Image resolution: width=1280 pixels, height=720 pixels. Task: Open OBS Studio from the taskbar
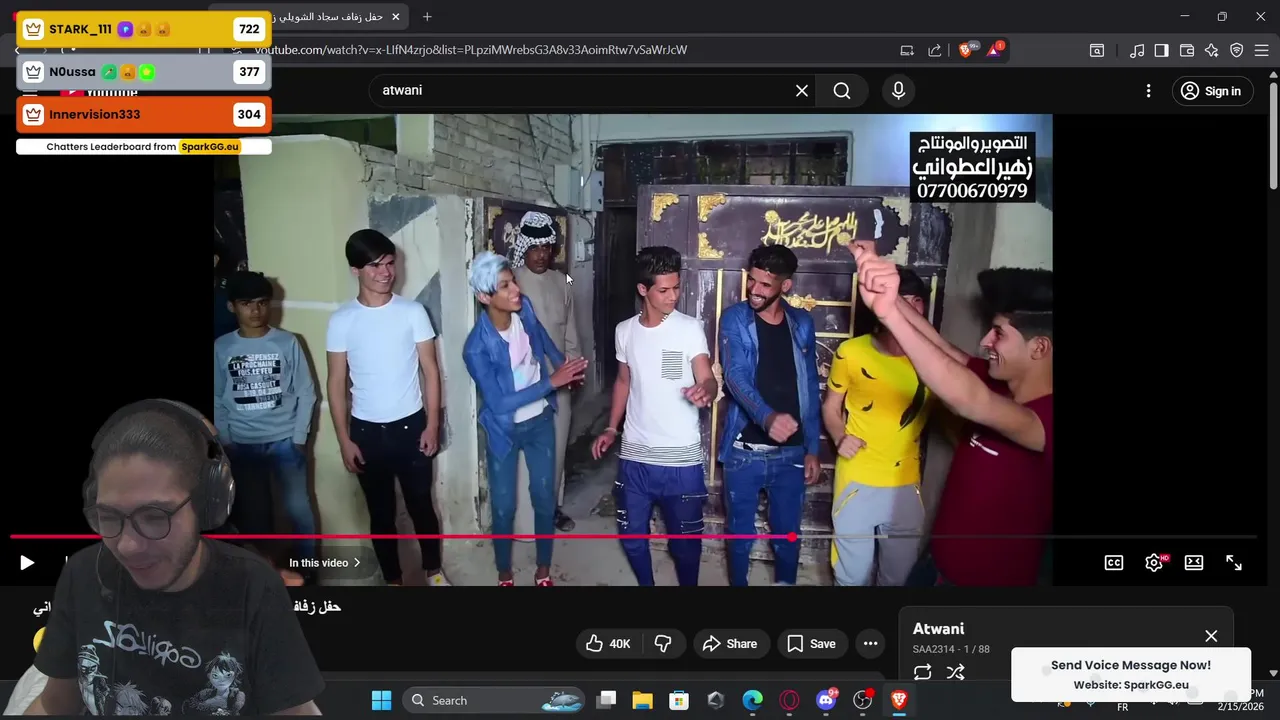pyautogui.click(x=862, y=700)
